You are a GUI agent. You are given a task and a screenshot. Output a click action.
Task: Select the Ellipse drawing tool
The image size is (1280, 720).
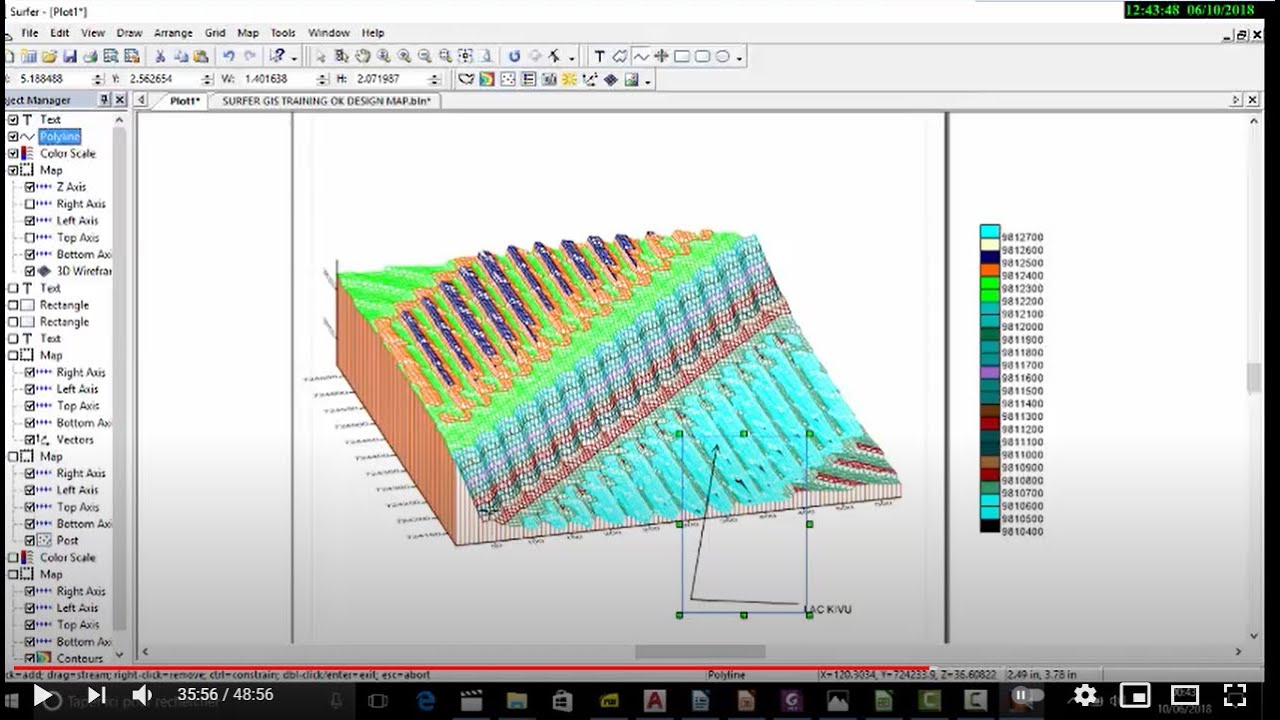[x=723, y=57]
